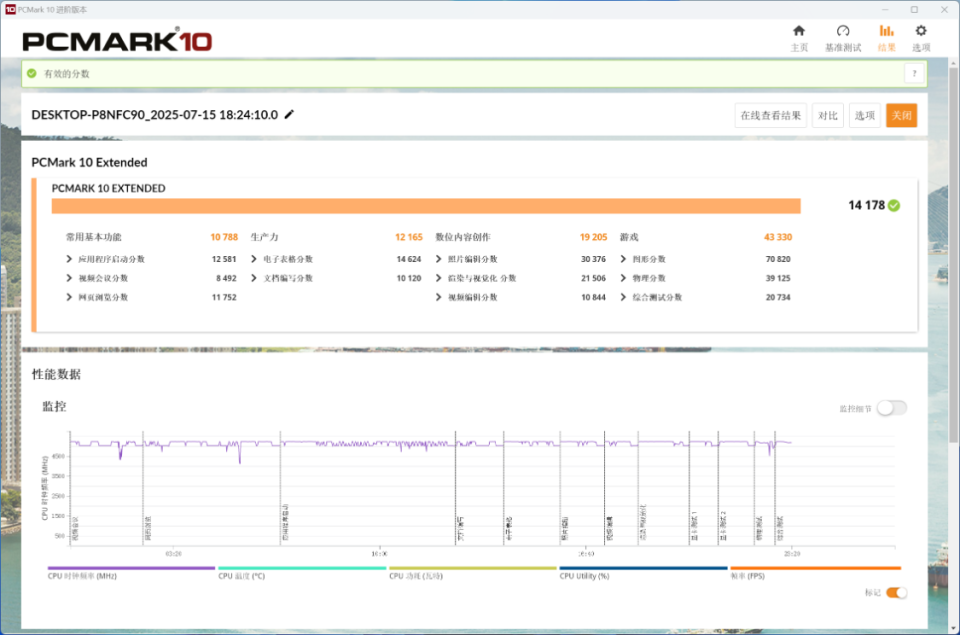Click the 数位内容创作 score 19 205
The image size is (960, 635).
coord(594,237)
